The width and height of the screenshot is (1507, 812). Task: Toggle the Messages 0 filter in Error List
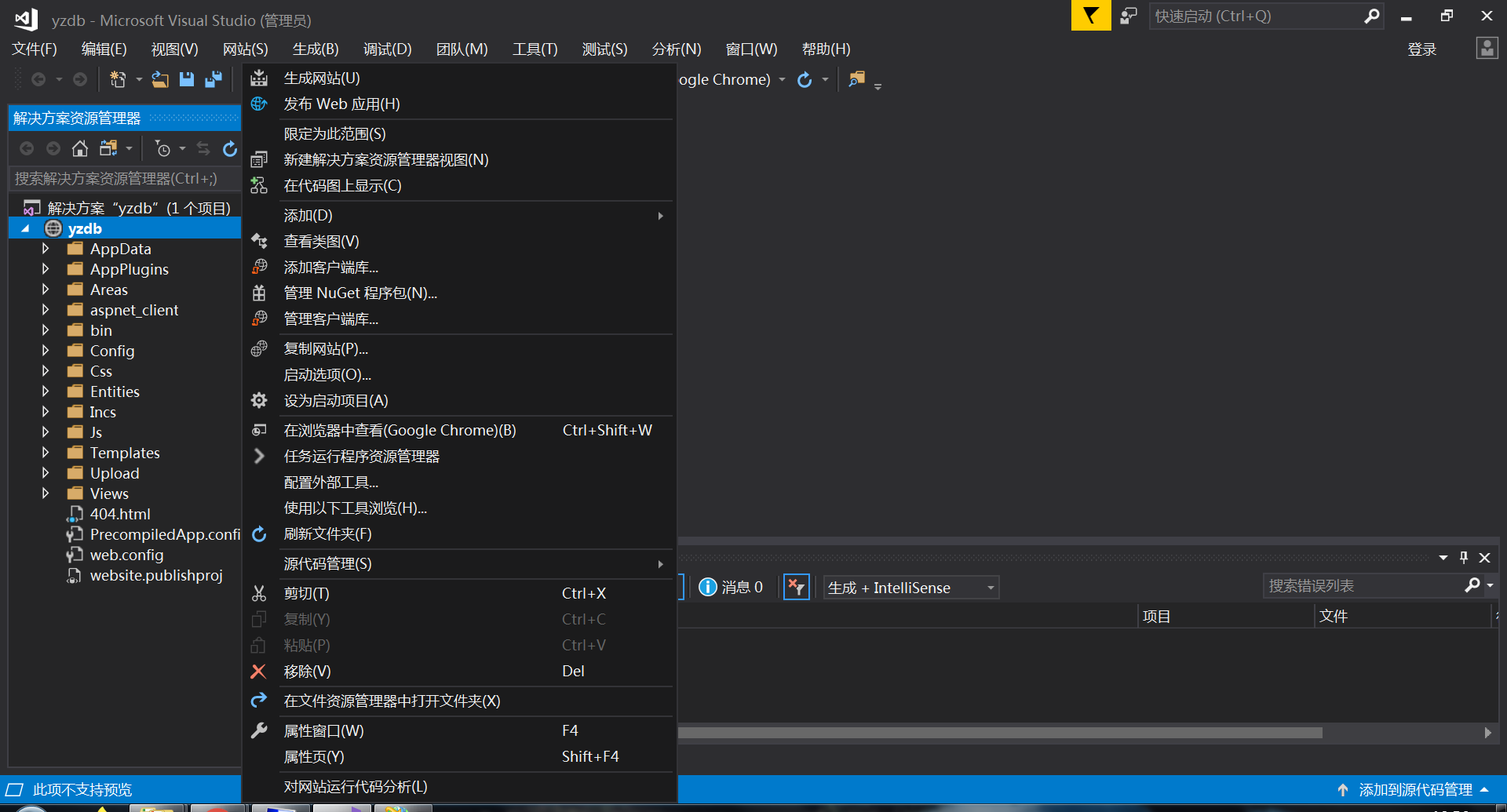(731, 587)
